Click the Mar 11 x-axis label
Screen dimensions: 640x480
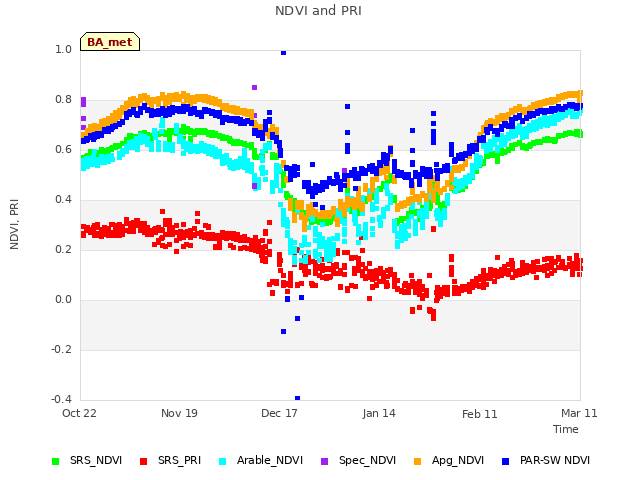[x=579, y=413]
